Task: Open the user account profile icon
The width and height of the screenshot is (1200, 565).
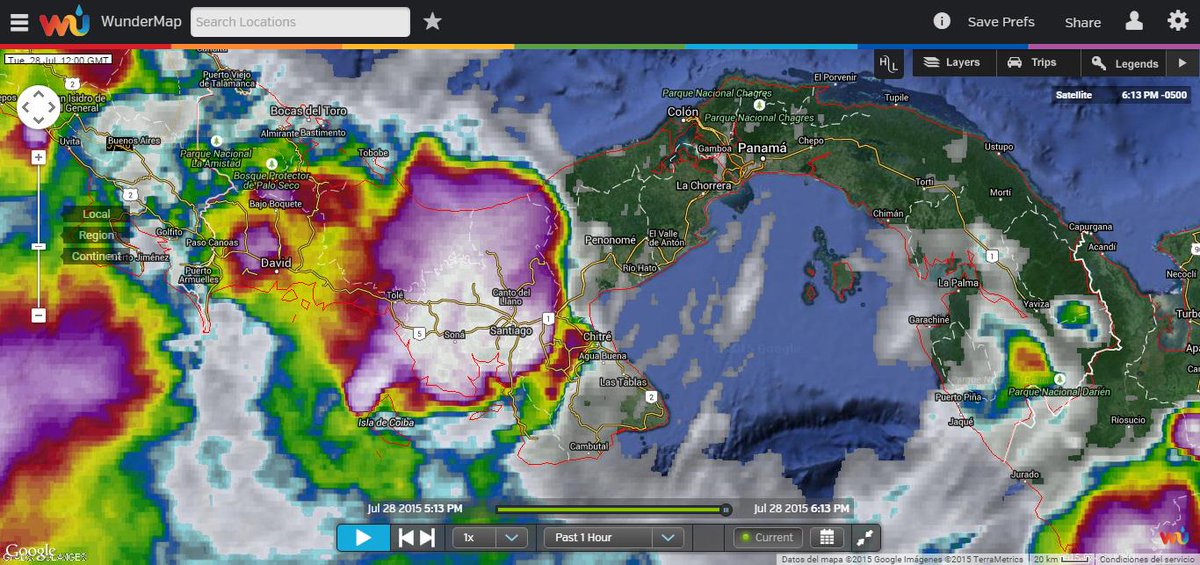Action: coord(1134,21)
